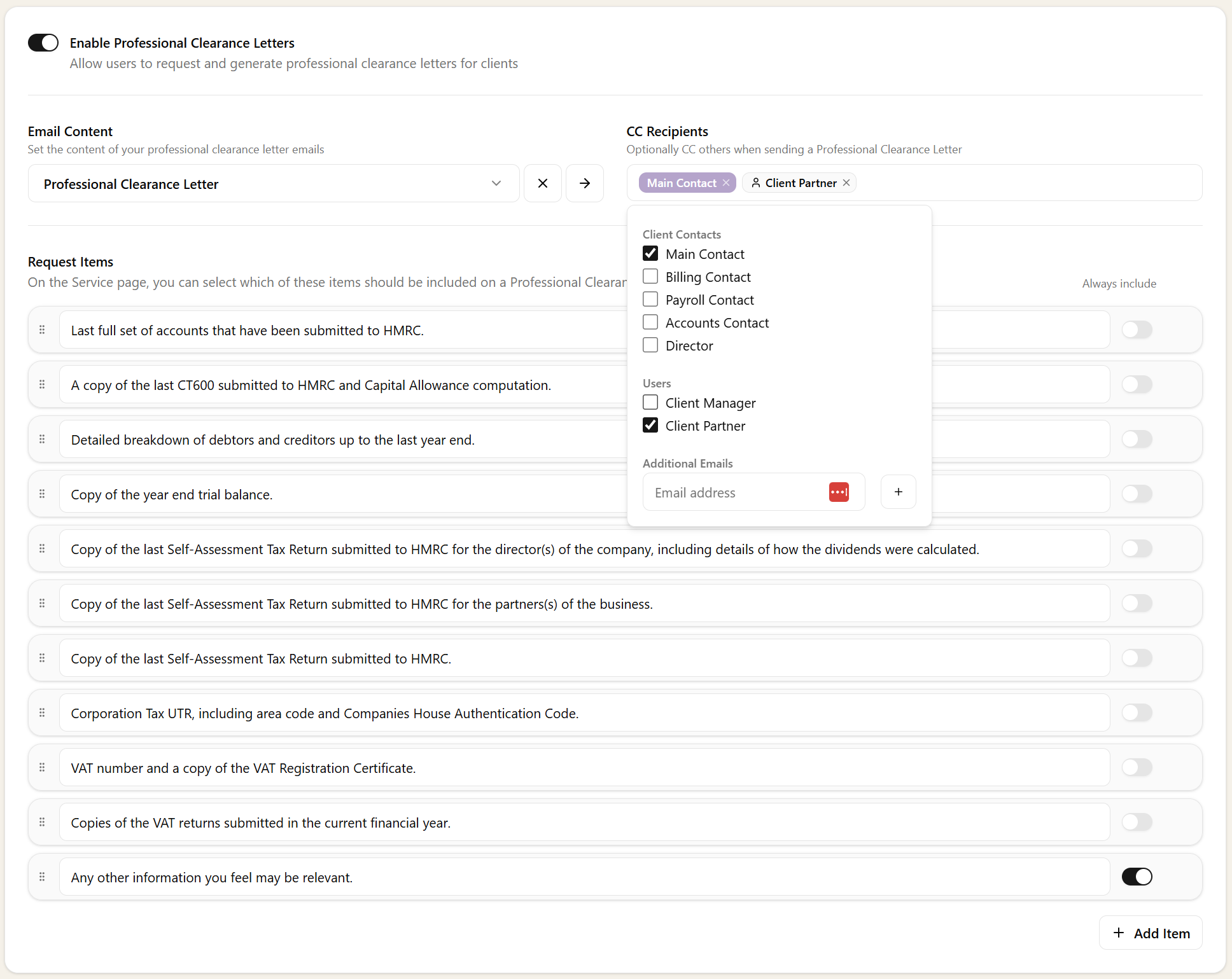
Task: Remove the Client Partner chip from CC Recipients
Action: (x=846, y=183)
